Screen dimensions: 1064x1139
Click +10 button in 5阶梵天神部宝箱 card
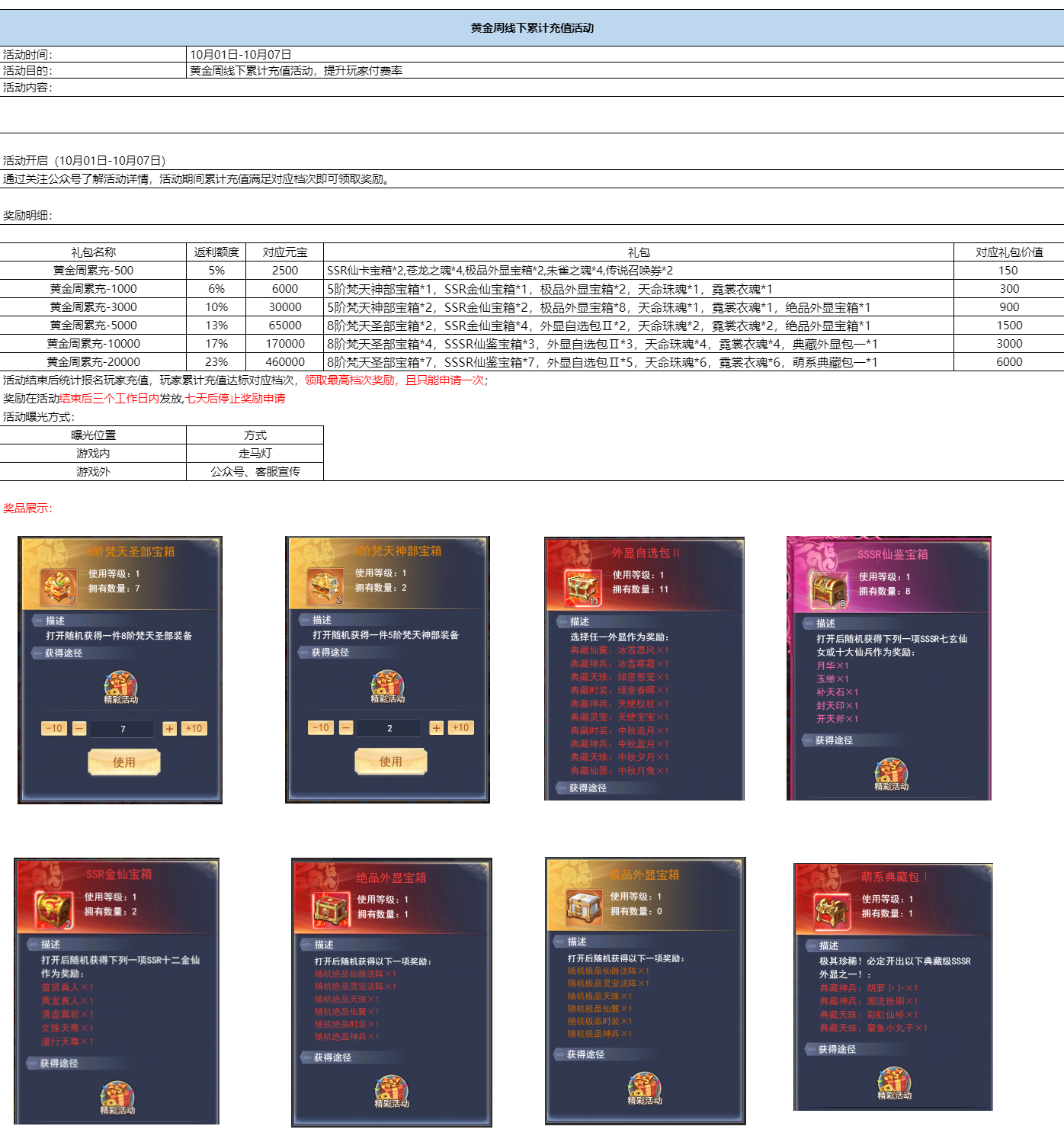(461, 727)
